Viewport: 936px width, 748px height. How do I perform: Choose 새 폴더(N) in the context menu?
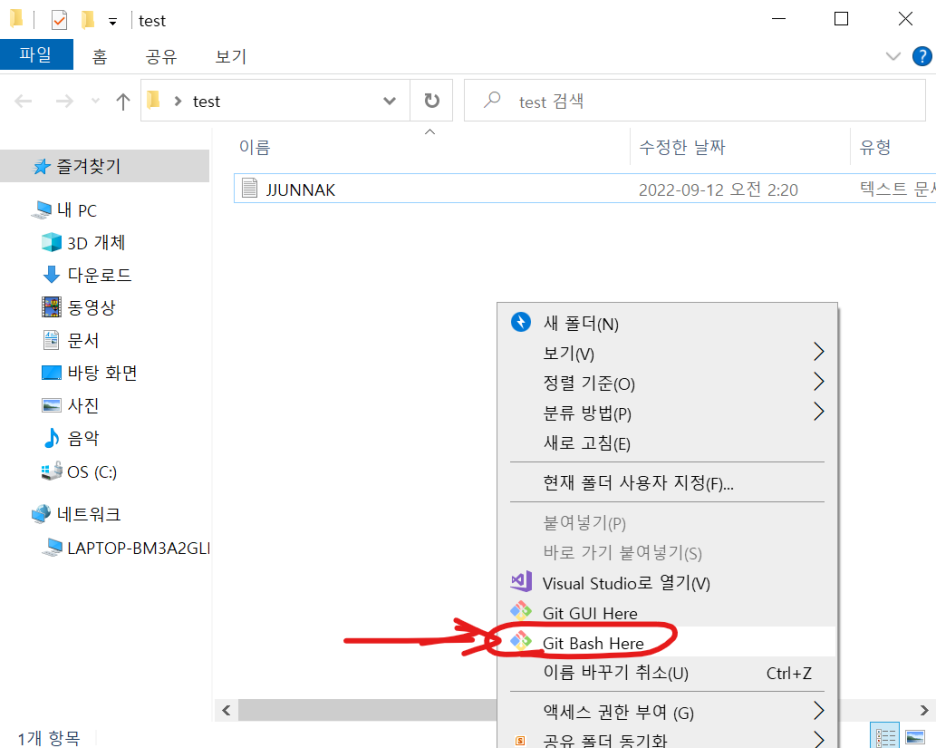pyautogui.click(x=666, y=324)
